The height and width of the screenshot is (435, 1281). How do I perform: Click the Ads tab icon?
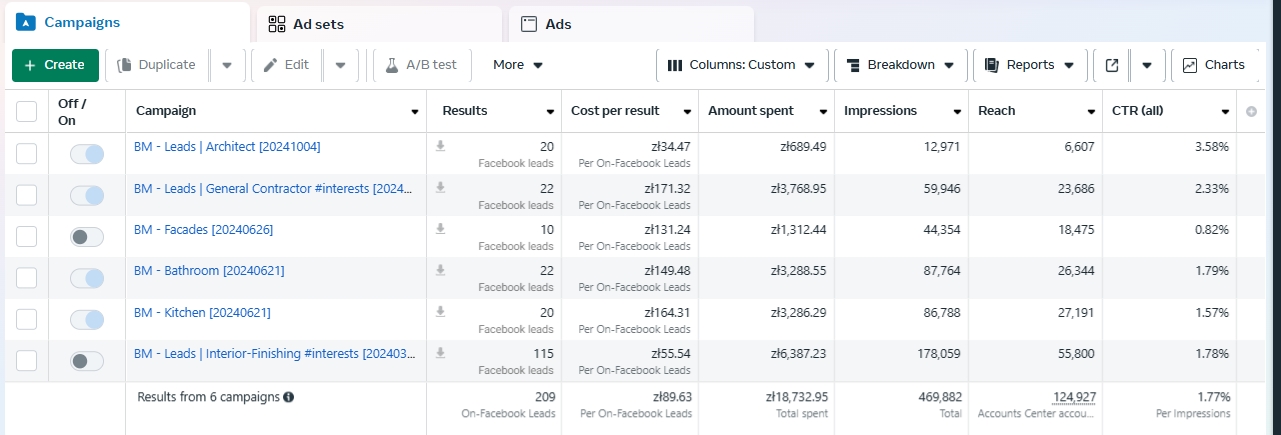click(x=529, y=24)
